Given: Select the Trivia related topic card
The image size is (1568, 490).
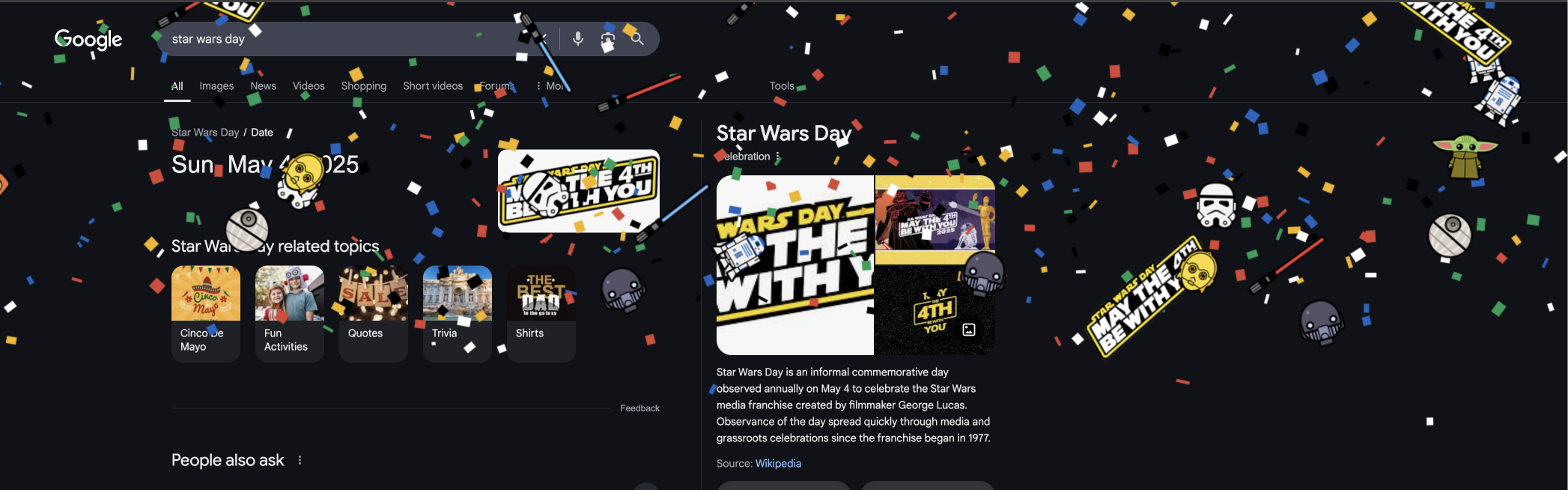Looking at the screenshot, I should tap(458, 314).
